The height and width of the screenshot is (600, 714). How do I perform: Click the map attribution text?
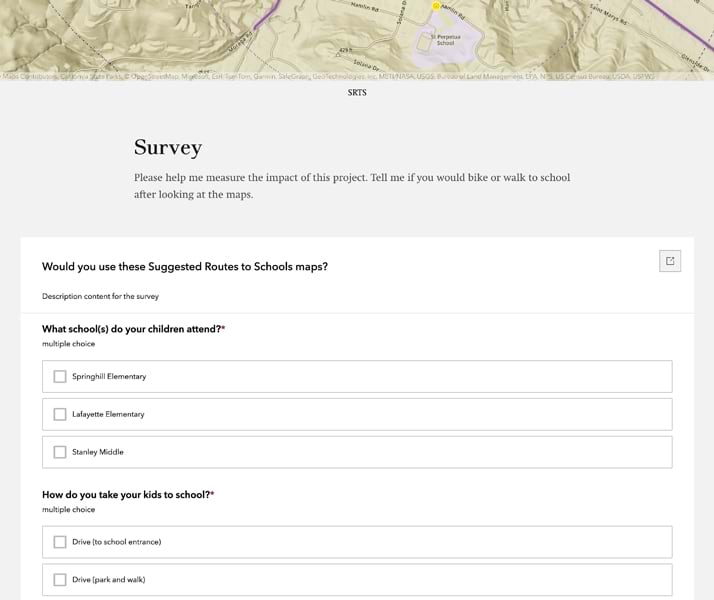click(x=330, y=76)
